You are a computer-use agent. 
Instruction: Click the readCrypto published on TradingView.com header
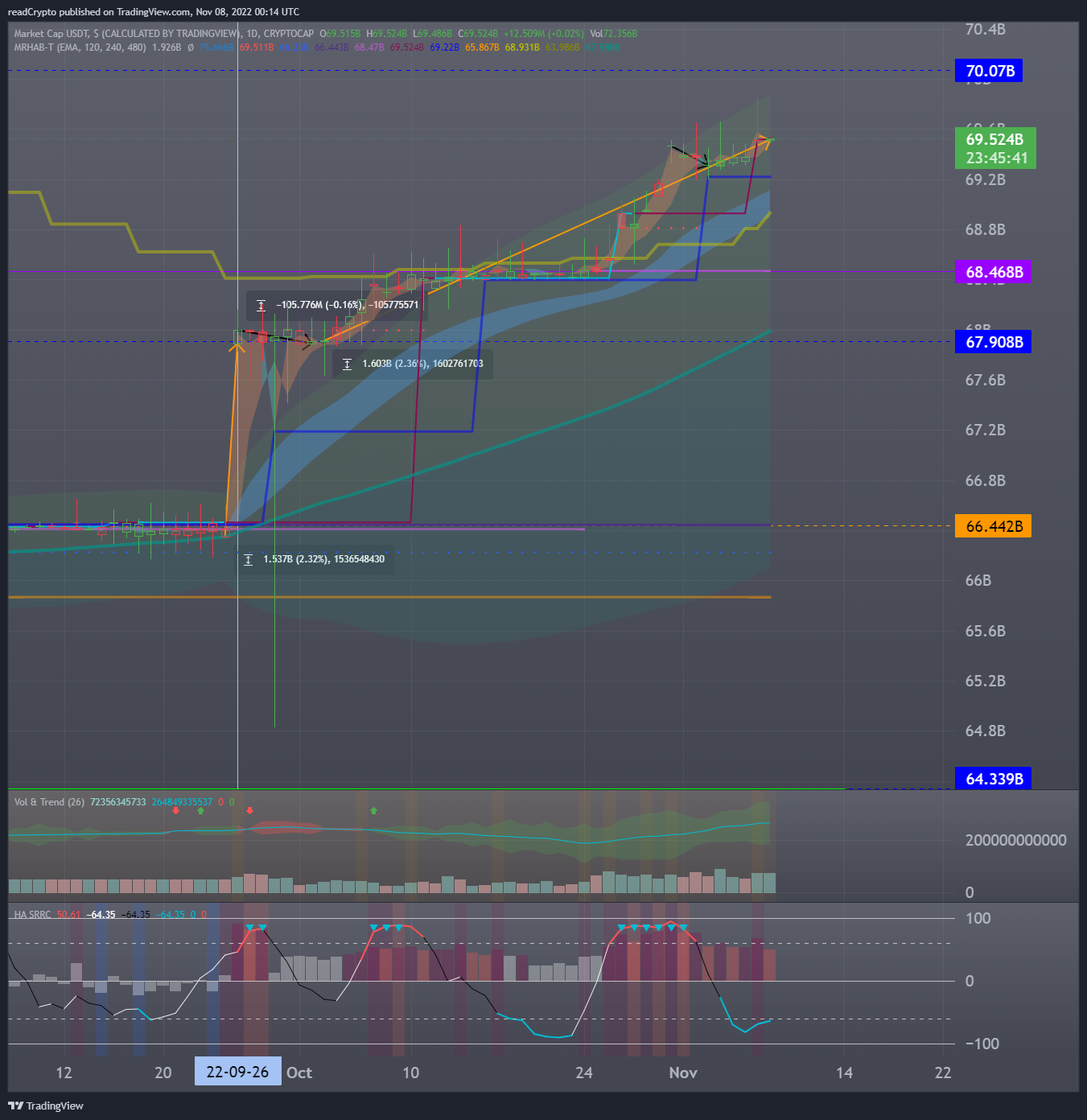154,12
